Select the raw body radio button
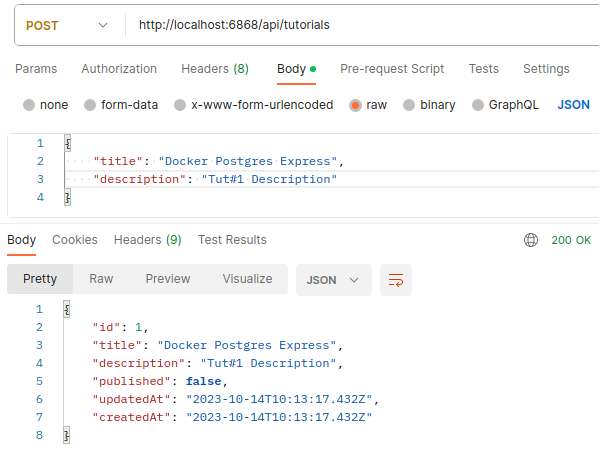Screen dimensions: 600x450 [x=355, y=105]
